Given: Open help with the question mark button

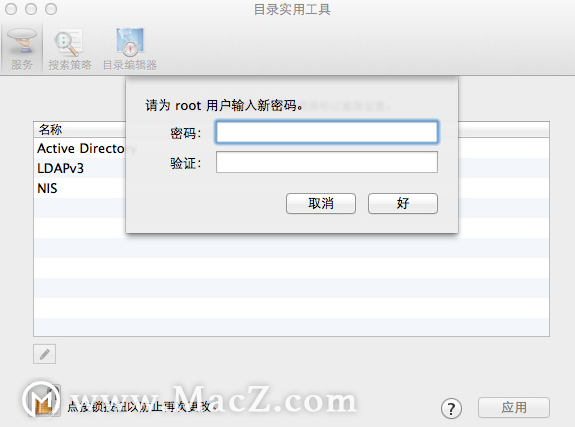Looking at the screenshot, I should click(x=451, y=408).
